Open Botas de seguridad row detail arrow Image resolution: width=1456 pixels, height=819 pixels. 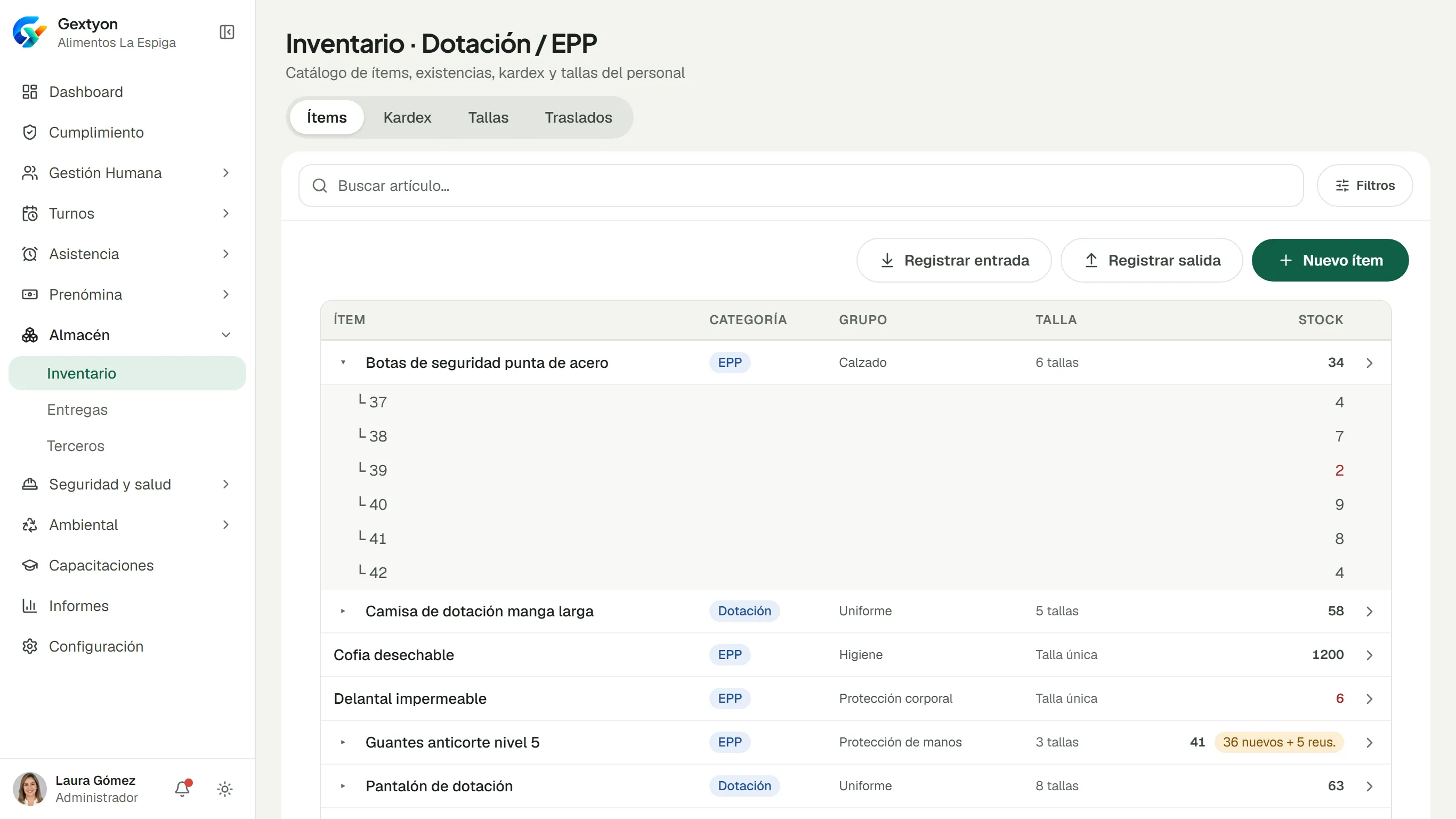1370,363
